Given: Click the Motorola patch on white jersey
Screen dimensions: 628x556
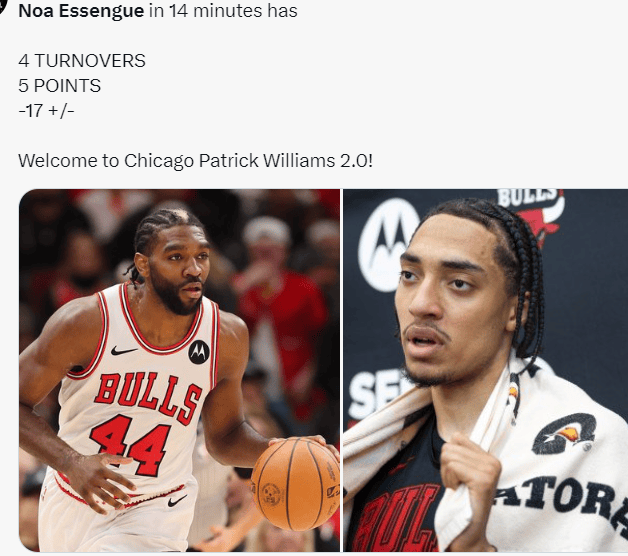Looking at the screenshot, I should click(199, 352).
